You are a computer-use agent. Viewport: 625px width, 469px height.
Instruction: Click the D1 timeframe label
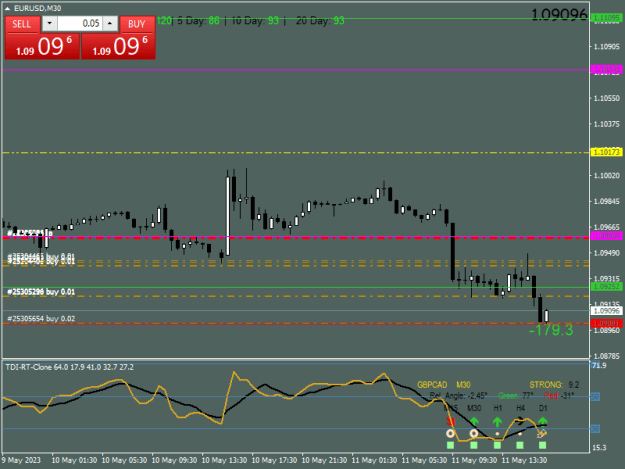pos(543,408)
